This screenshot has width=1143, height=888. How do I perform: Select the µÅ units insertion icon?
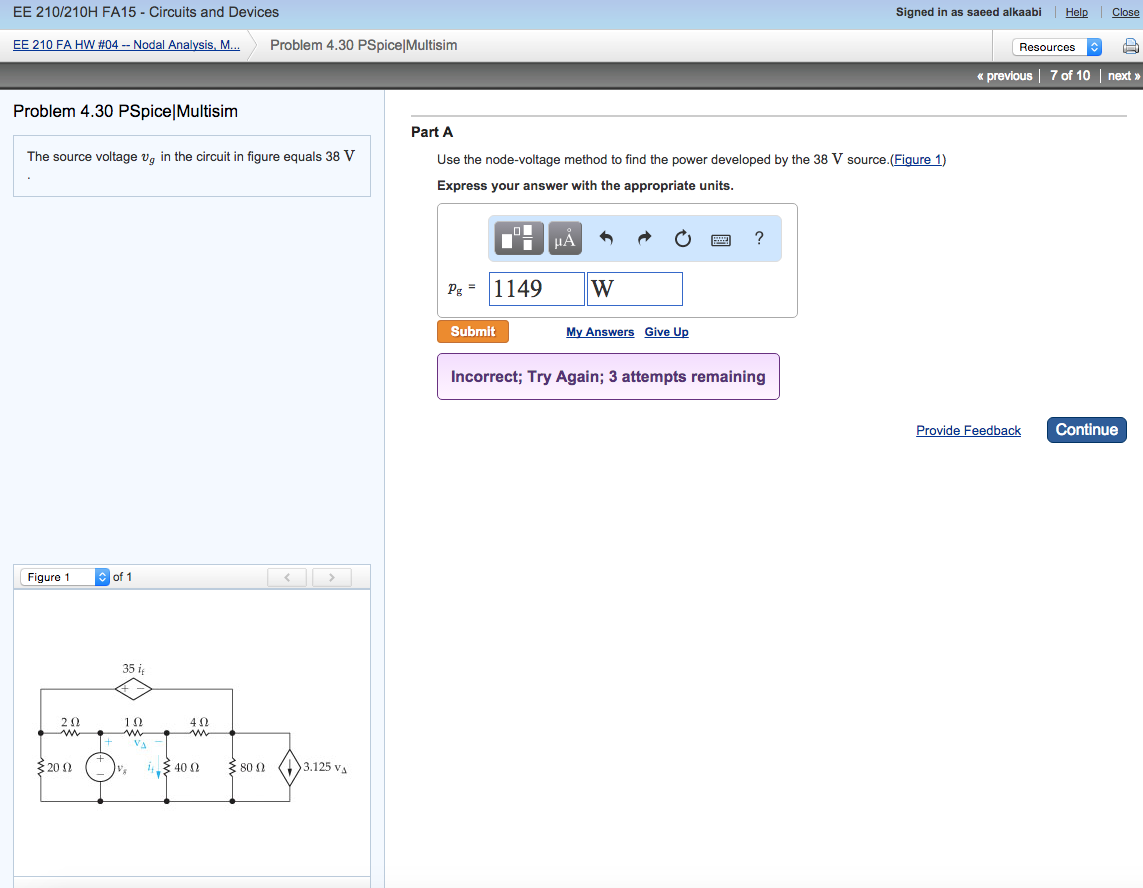(x=564, y=237)
